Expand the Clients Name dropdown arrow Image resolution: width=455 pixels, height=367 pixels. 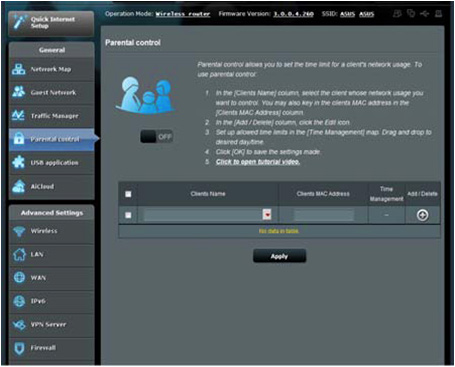[267, 215]
